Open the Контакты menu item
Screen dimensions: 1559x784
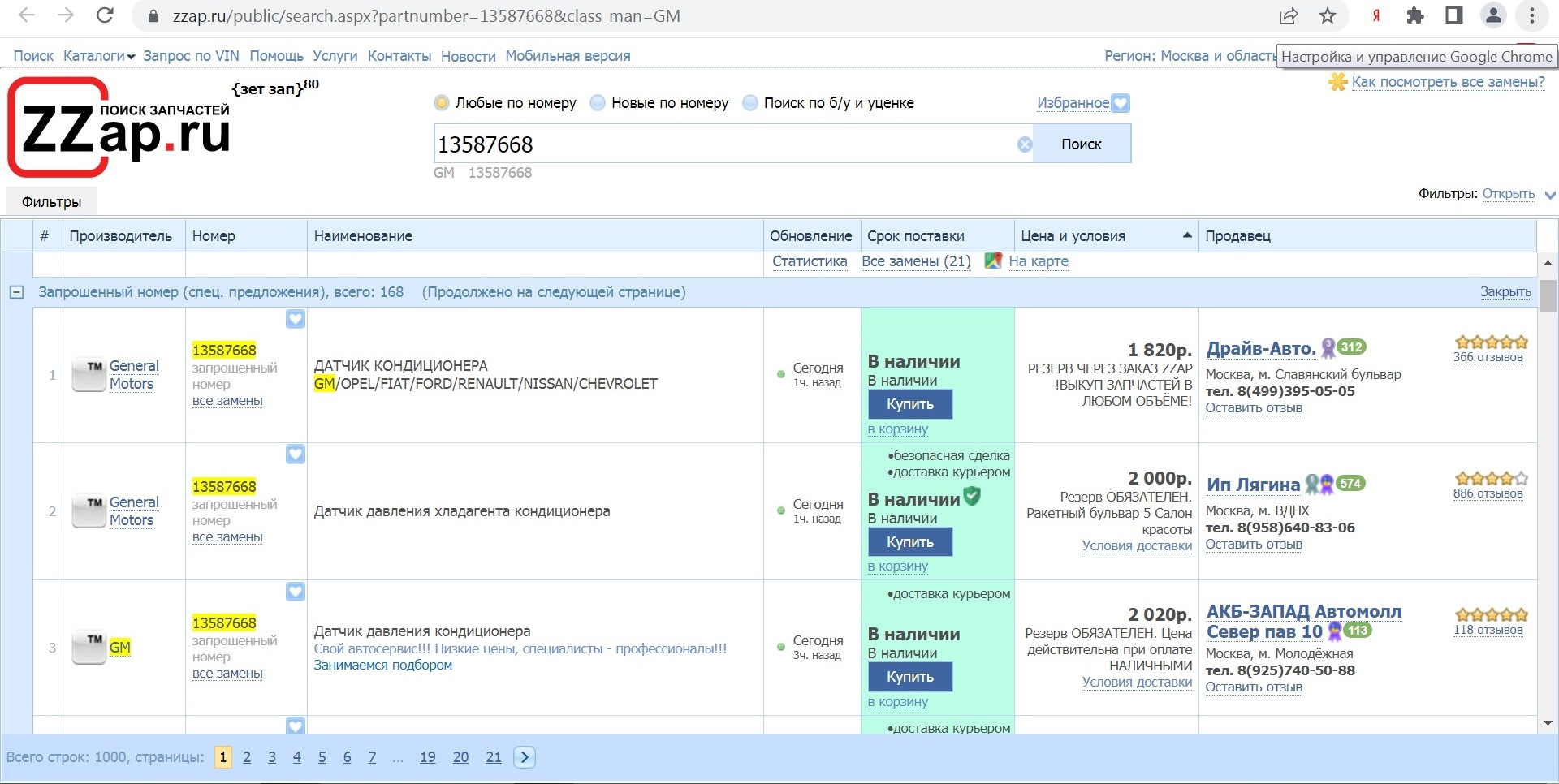point(399,56)
